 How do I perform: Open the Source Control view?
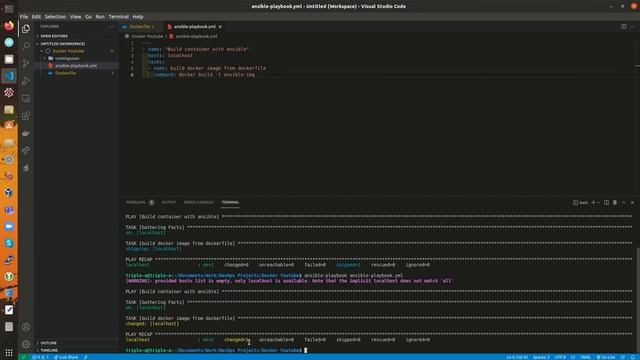point(26,63)
